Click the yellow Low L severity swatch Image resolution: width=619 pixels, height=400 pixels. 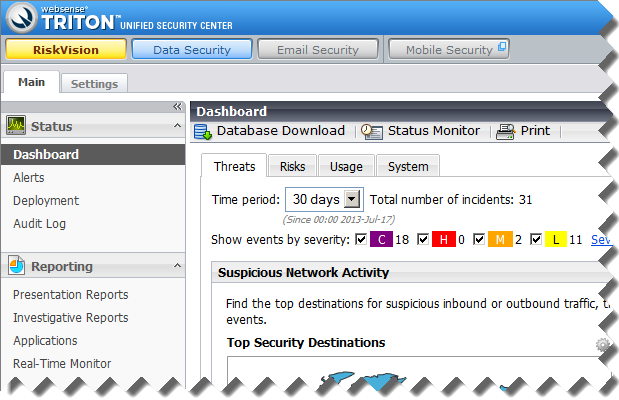click(x=556, y=239)
